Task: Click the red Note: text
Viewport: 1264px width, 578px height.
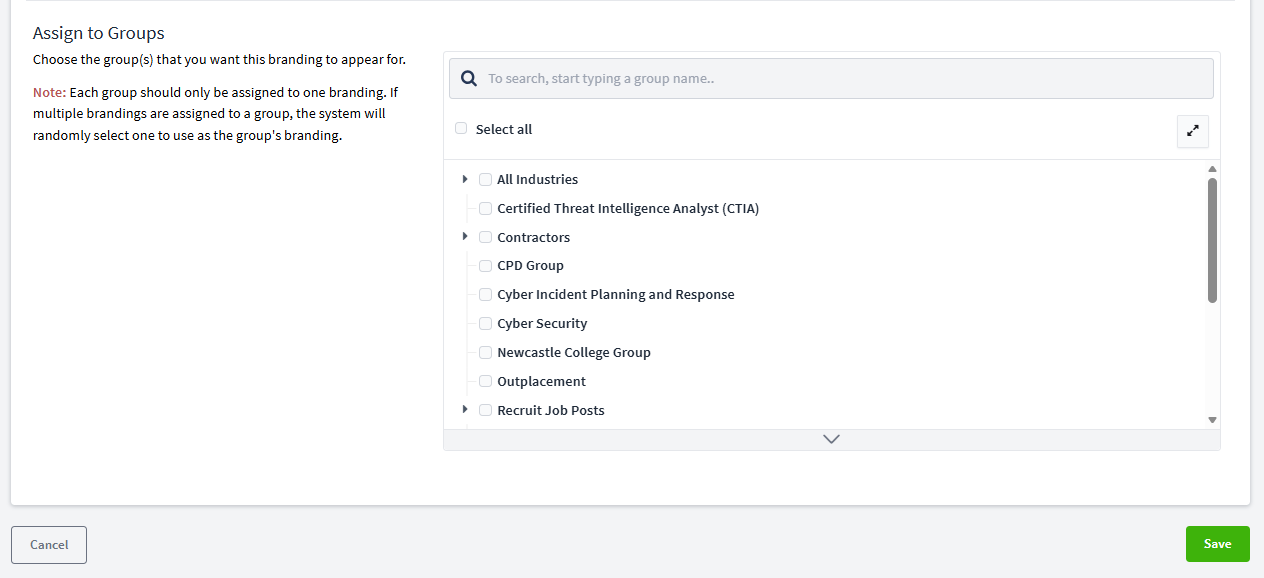Action: point(50,92)
